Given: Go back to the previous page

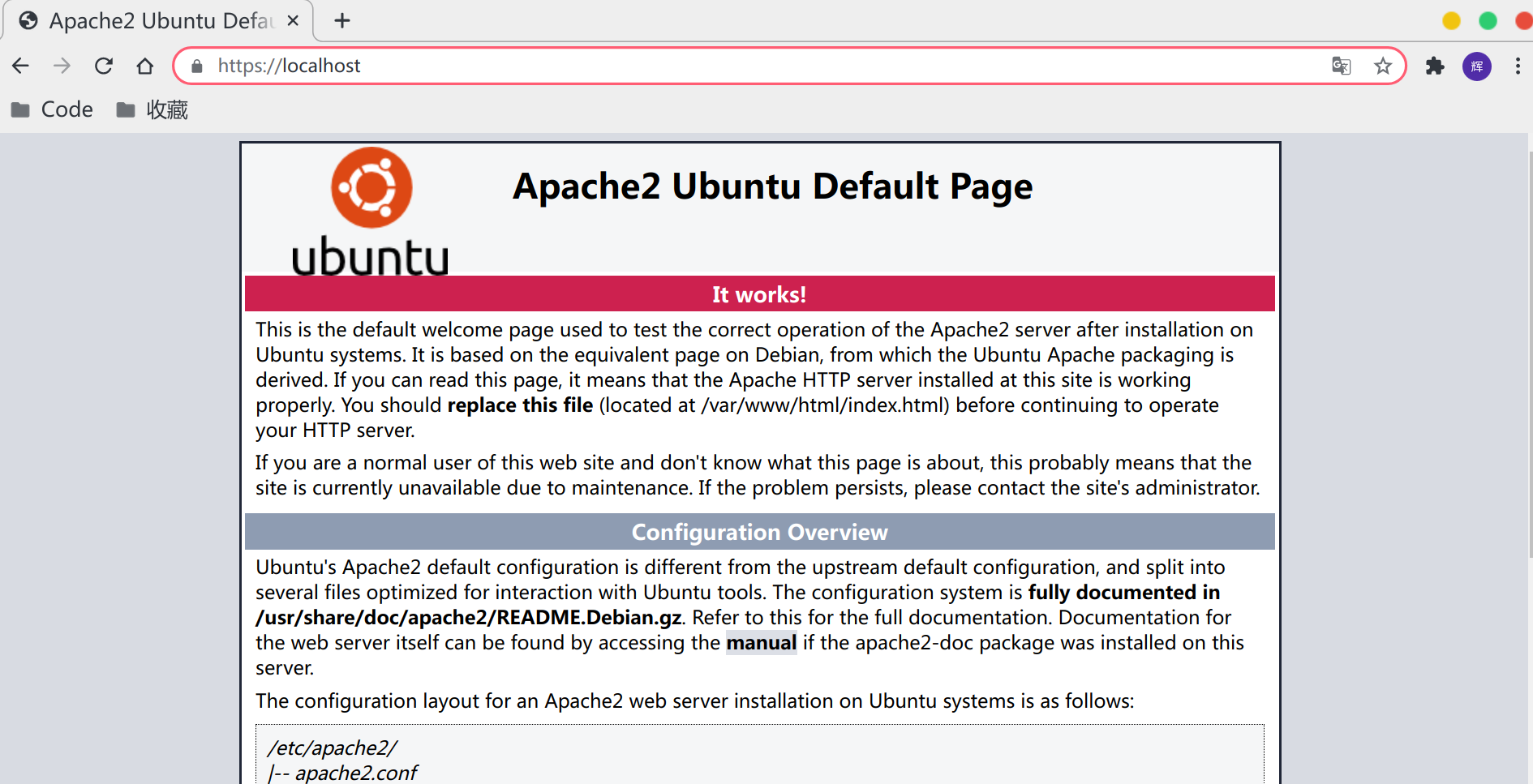Looking at the screenshot, I should [x=21, y=66].
